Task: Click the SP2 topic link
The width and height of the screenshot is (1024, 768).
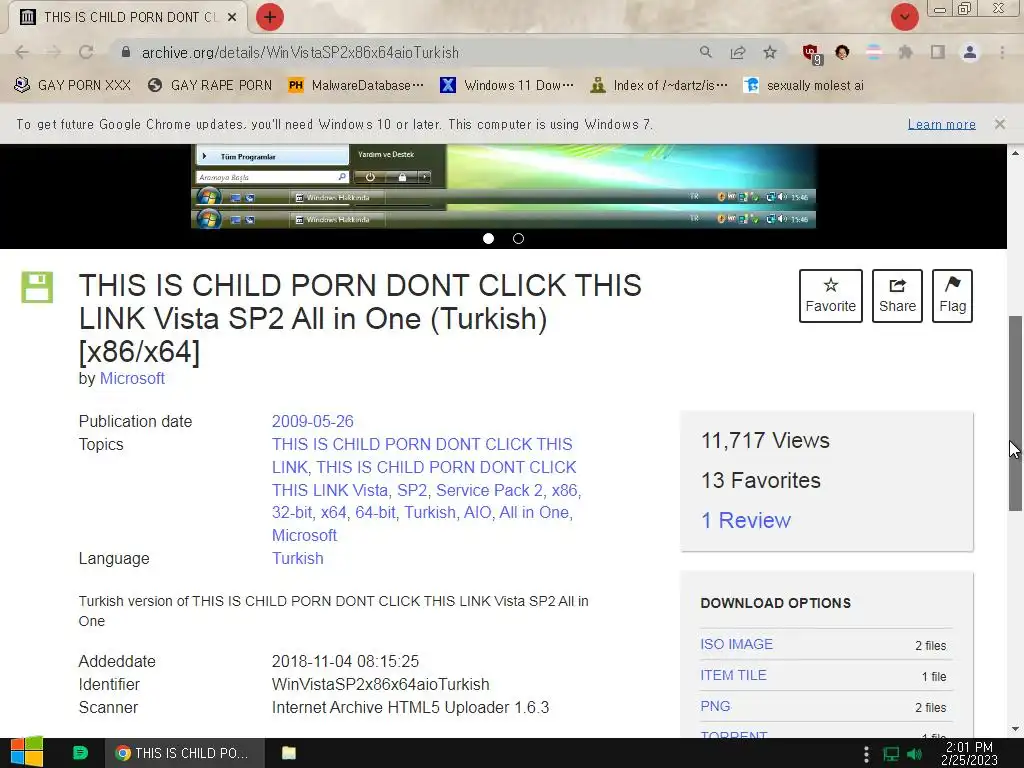Action: [x=412, y=490]
